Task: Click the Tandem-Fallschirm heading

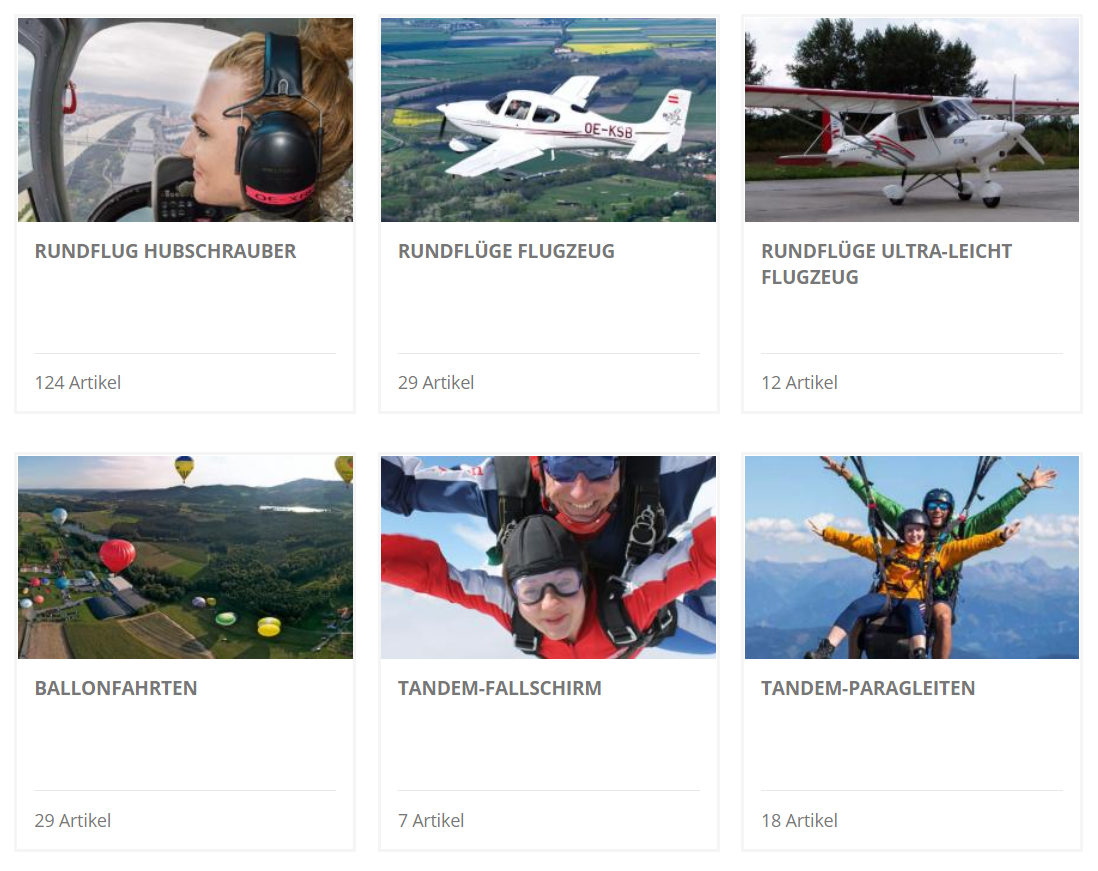Action: tap(500, 688)
